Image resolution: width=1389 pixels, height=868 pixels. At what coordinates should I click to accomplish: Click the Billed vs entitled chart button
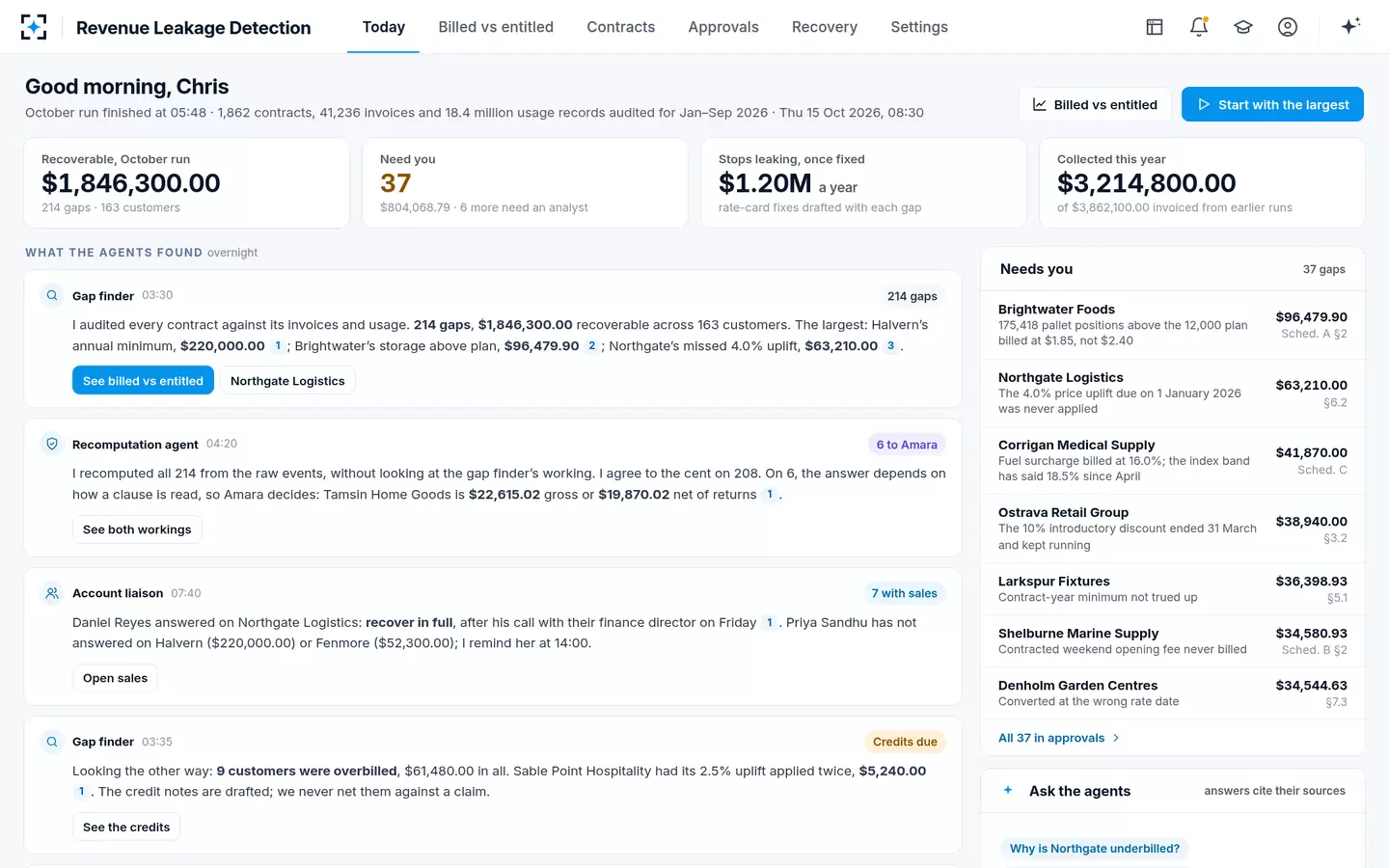pyautogui.click(x=1095, y=104)
